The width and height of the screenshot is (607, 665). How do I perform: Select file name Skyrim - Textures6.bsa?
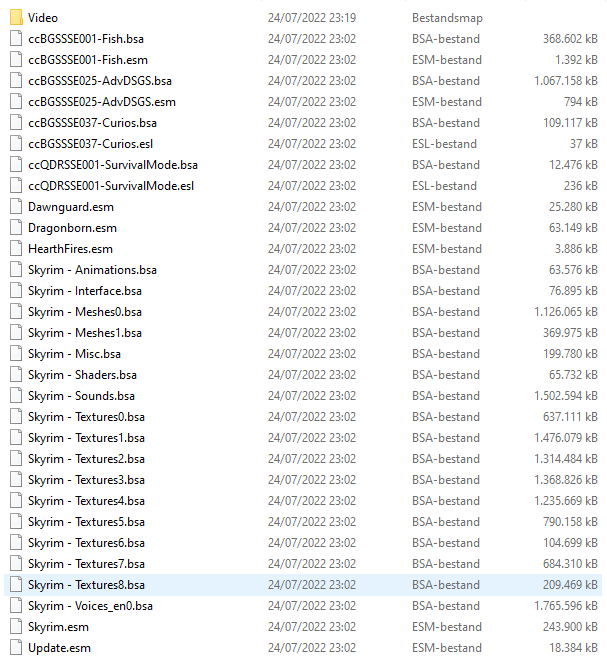87,542
